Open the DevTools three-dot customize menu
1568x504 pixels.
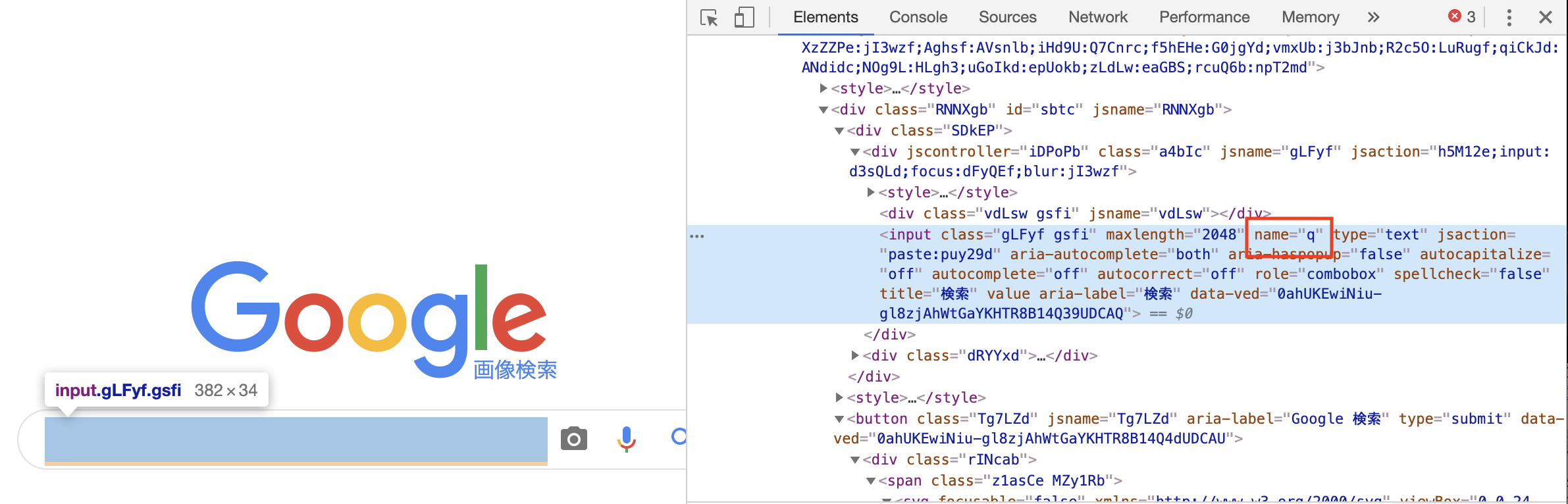point(1509,17)
